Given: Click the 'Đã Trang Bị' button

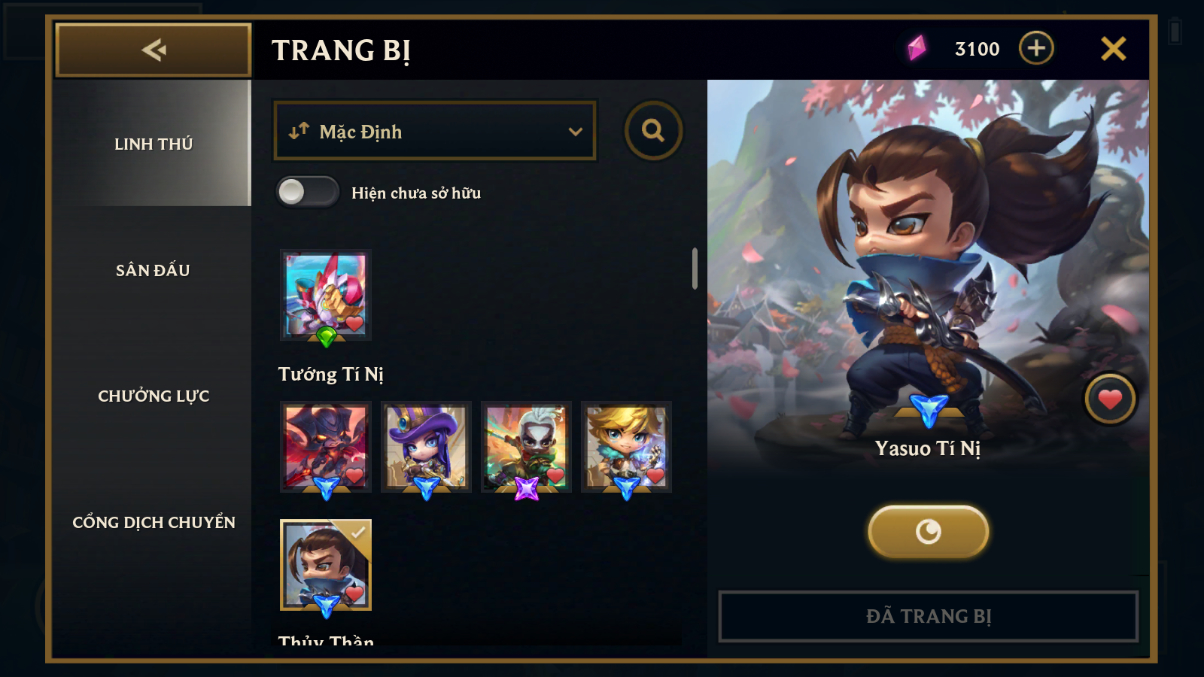Looking at the screenshot, I should 928,616.
